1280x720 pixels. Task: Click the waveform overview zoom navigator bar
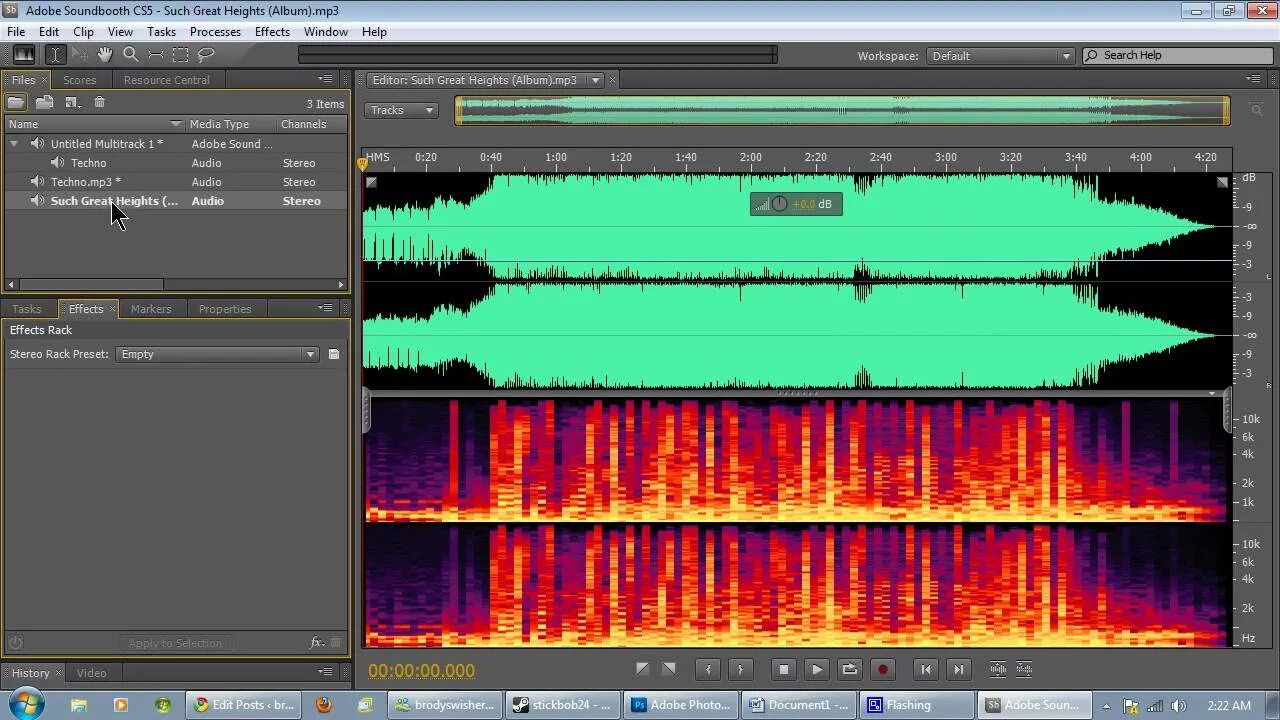click(x=842, y=110)
